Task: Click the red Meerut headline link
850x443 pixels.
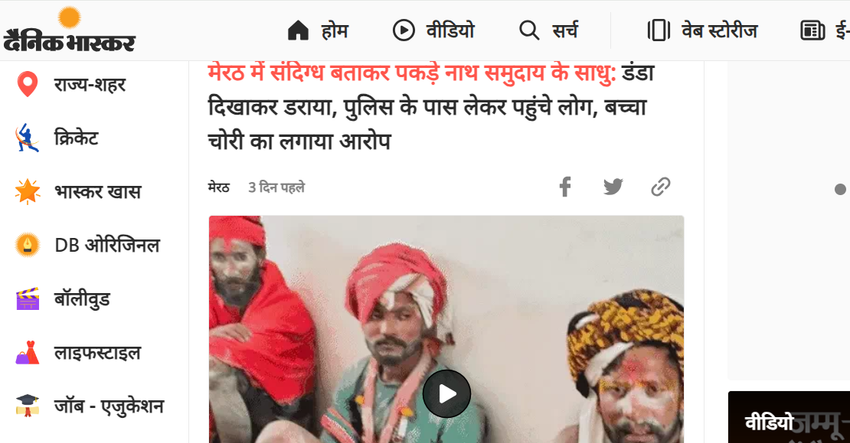Action: pos(412,73)
